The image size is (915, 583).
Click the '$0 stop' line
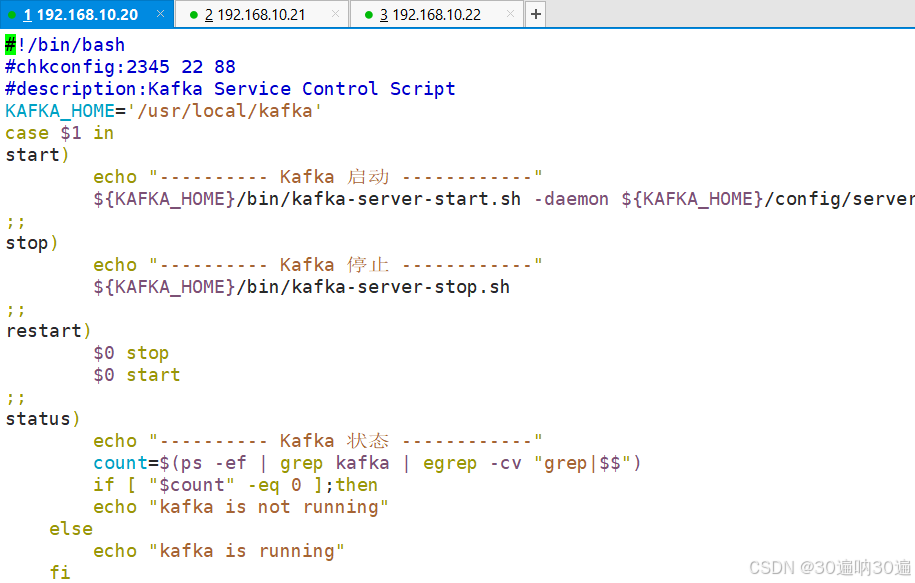(x=131, y=353)
